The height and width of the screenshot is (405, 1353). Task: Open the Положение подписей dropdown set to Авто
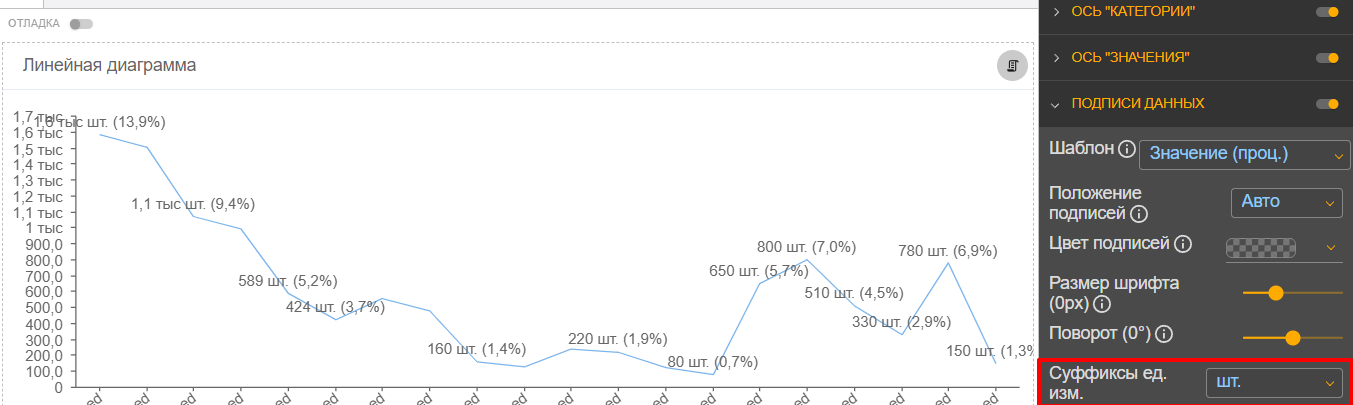pyautogui.click(x=1286, y=202)
